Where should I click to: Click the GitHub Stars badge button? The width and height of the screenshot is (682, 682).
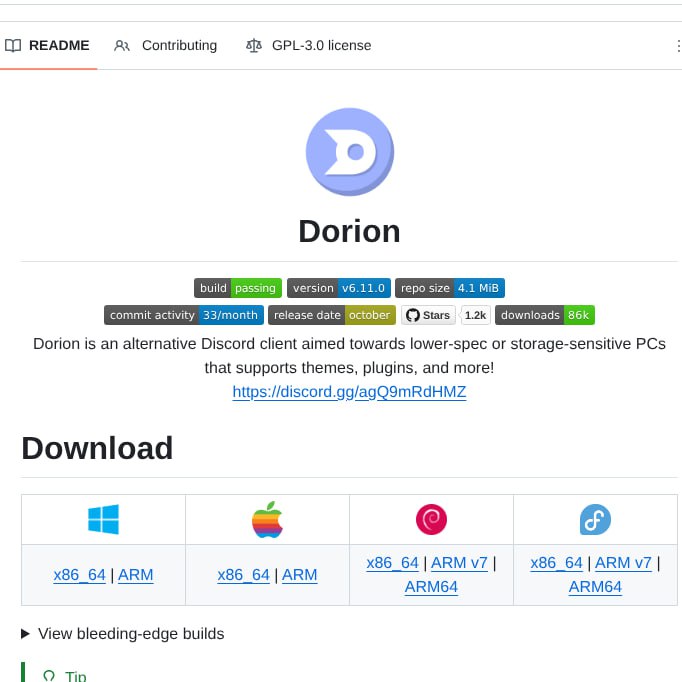[428, 315]
